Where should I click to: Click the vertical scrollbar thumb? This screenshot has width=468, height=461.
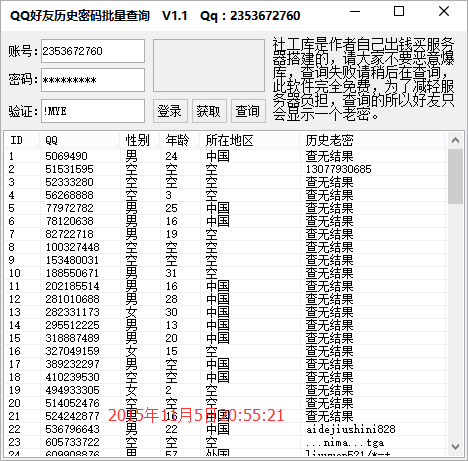[455, 176]
